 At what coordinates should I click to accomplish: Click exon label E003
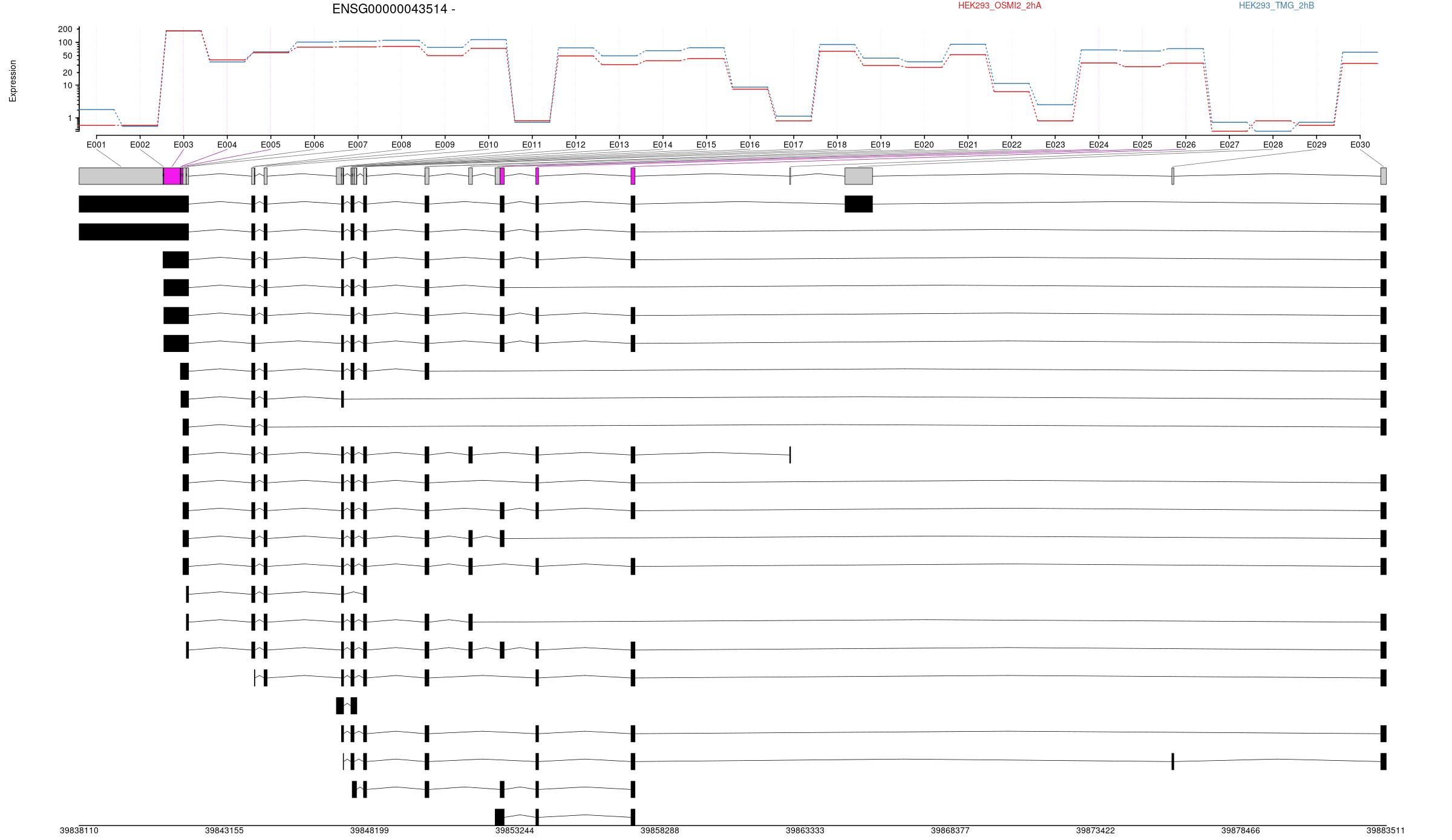(x=183, y=145)
